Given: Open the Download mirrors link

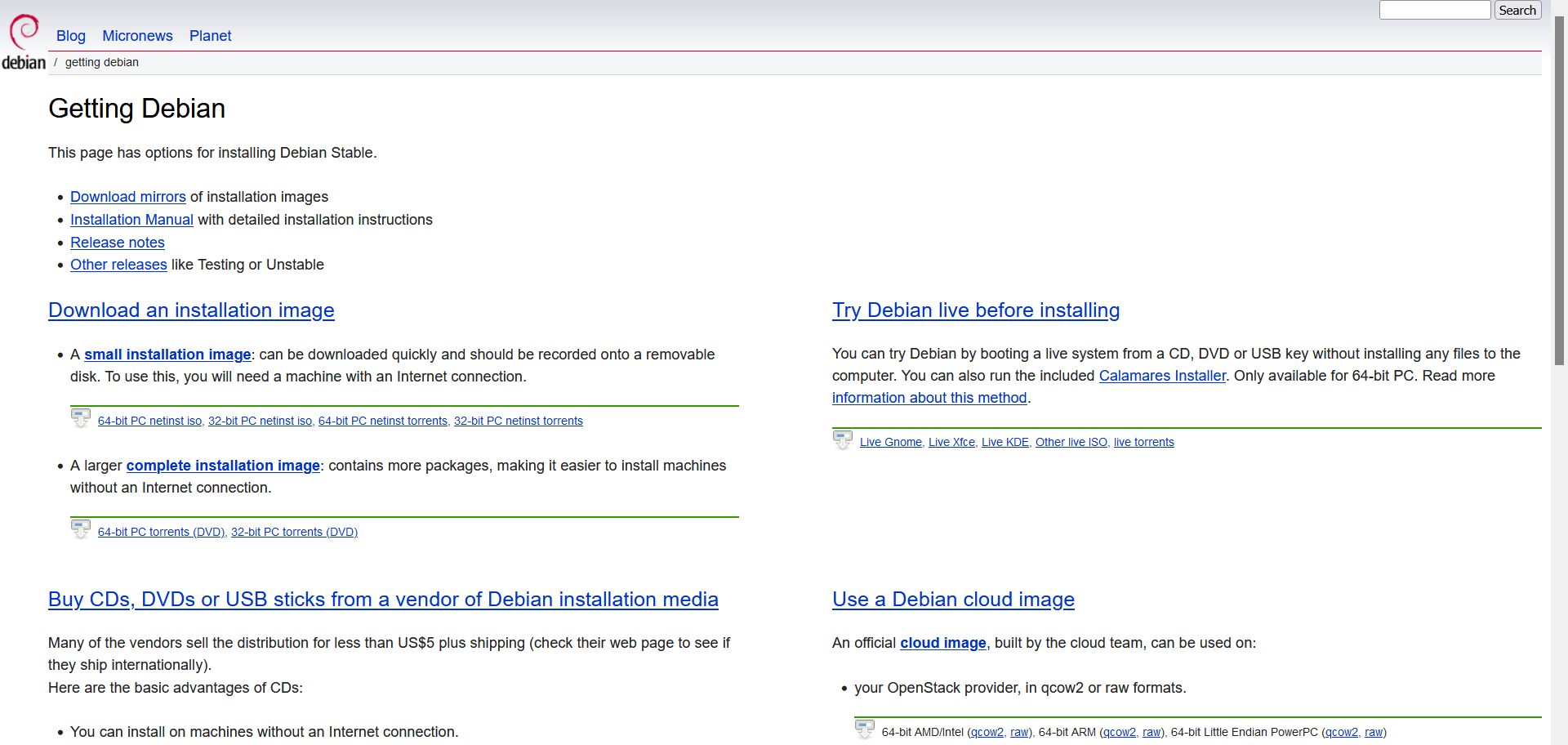Looking at the screenshot, I should (128, 197).
